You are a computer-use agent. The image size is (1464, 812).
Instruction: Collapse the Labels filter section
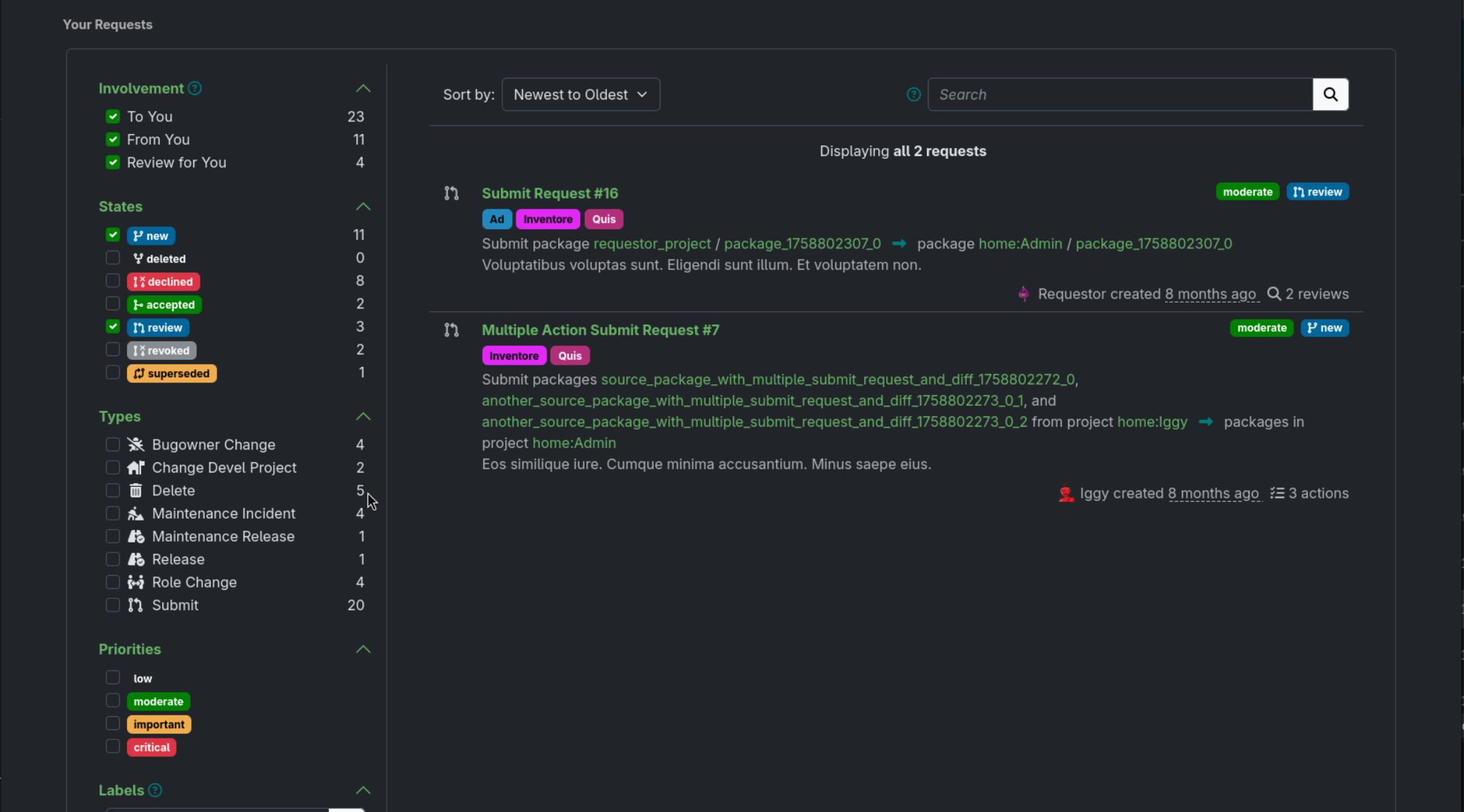pyautogui.click(x=363, y=790)
